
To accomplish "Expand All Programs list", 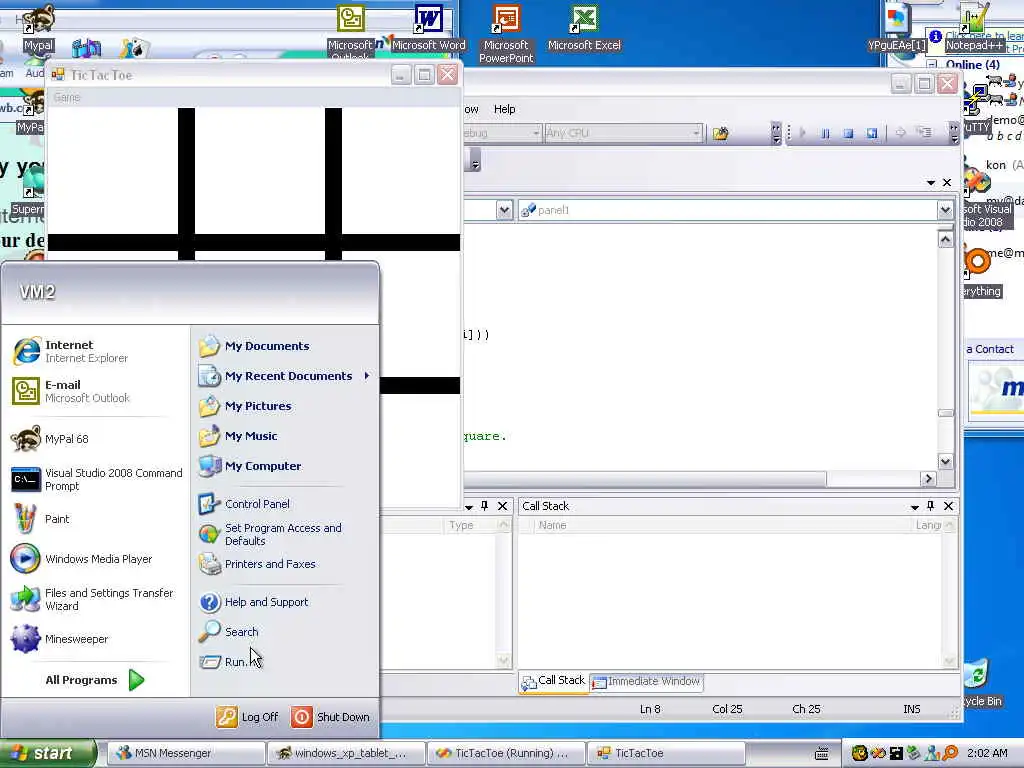I will point(95,680).
